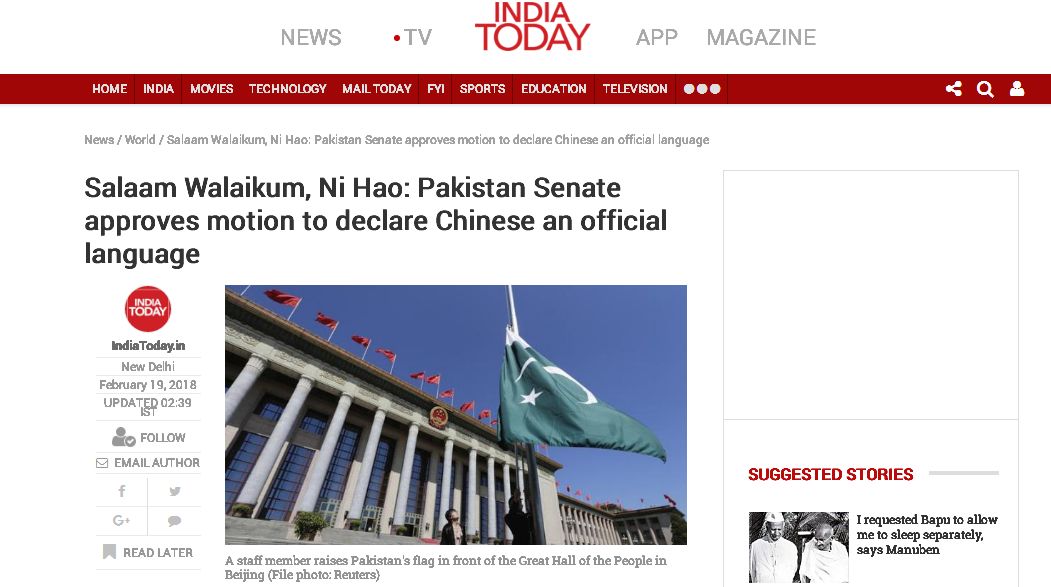This screenshot has height=587, width=1051.
Task: Share article via Facebook icon
Action: 122,491
